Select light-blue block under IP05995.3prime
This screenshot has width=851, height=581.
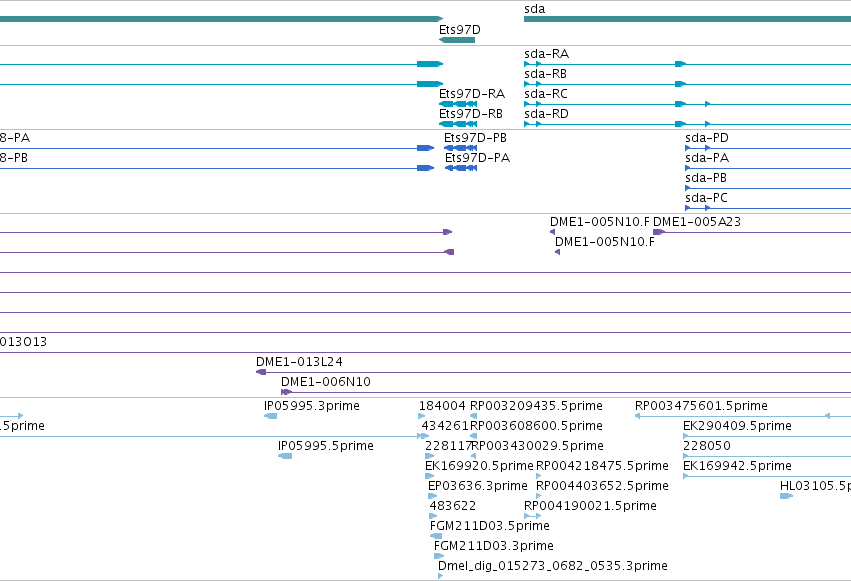pos(270,416)
